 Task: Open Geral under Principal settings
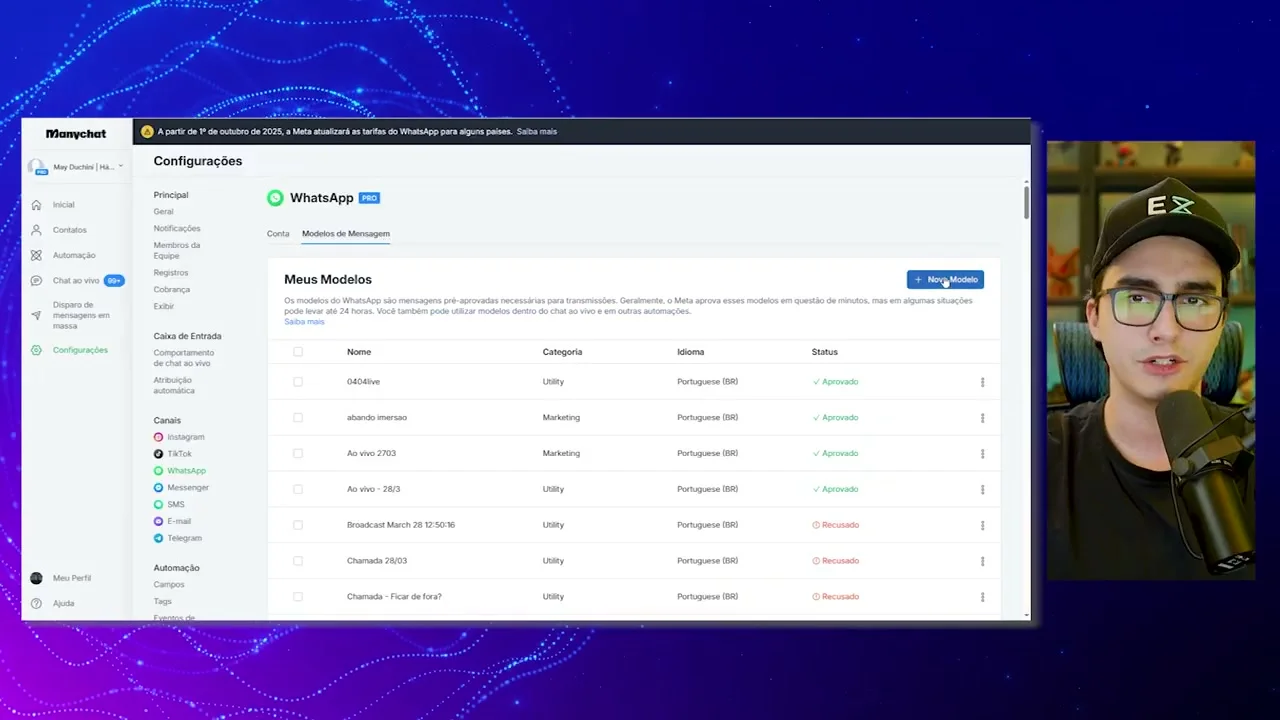tap(163, 212)
